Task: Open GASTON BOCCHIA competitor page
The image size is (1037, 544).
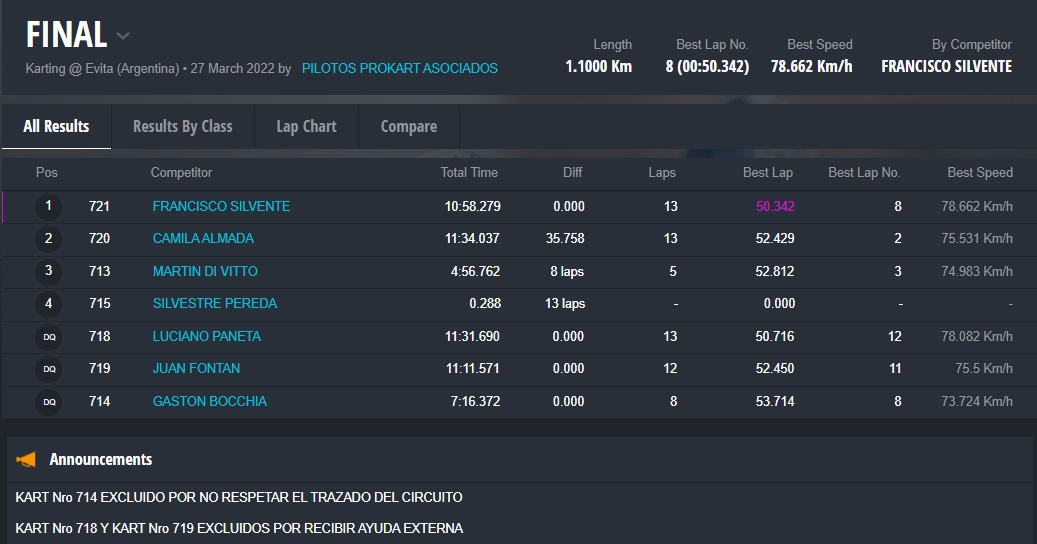Action: pos(209,401)
